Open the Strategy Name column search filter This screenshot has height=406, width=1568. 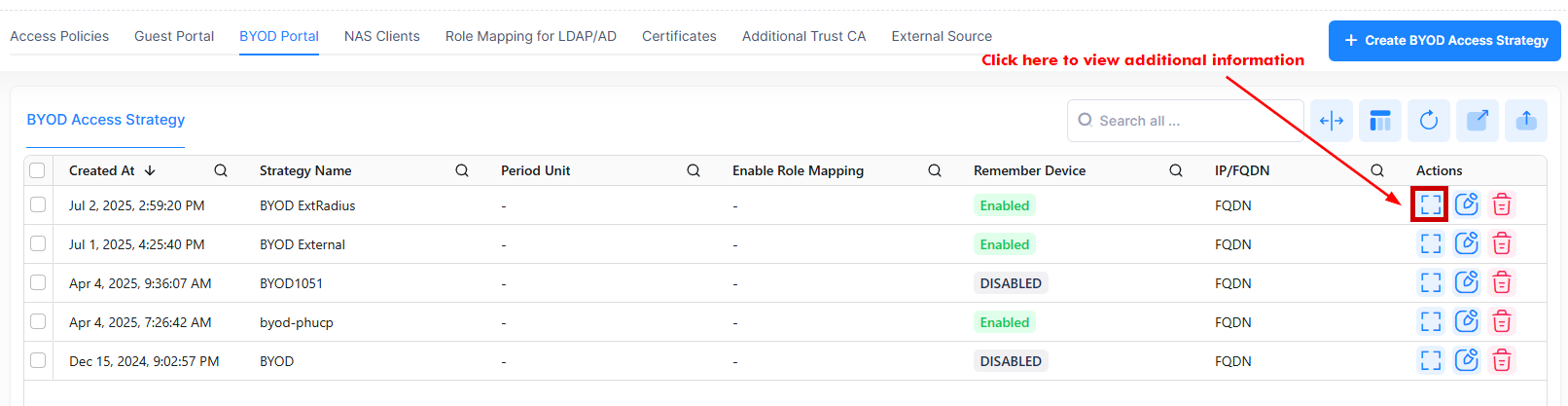coord(462,170)
